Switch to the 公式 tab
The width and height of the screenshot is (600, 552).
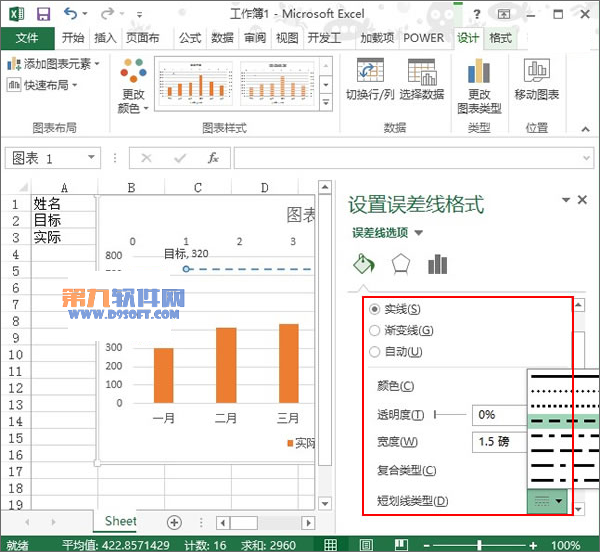[190, 38]
